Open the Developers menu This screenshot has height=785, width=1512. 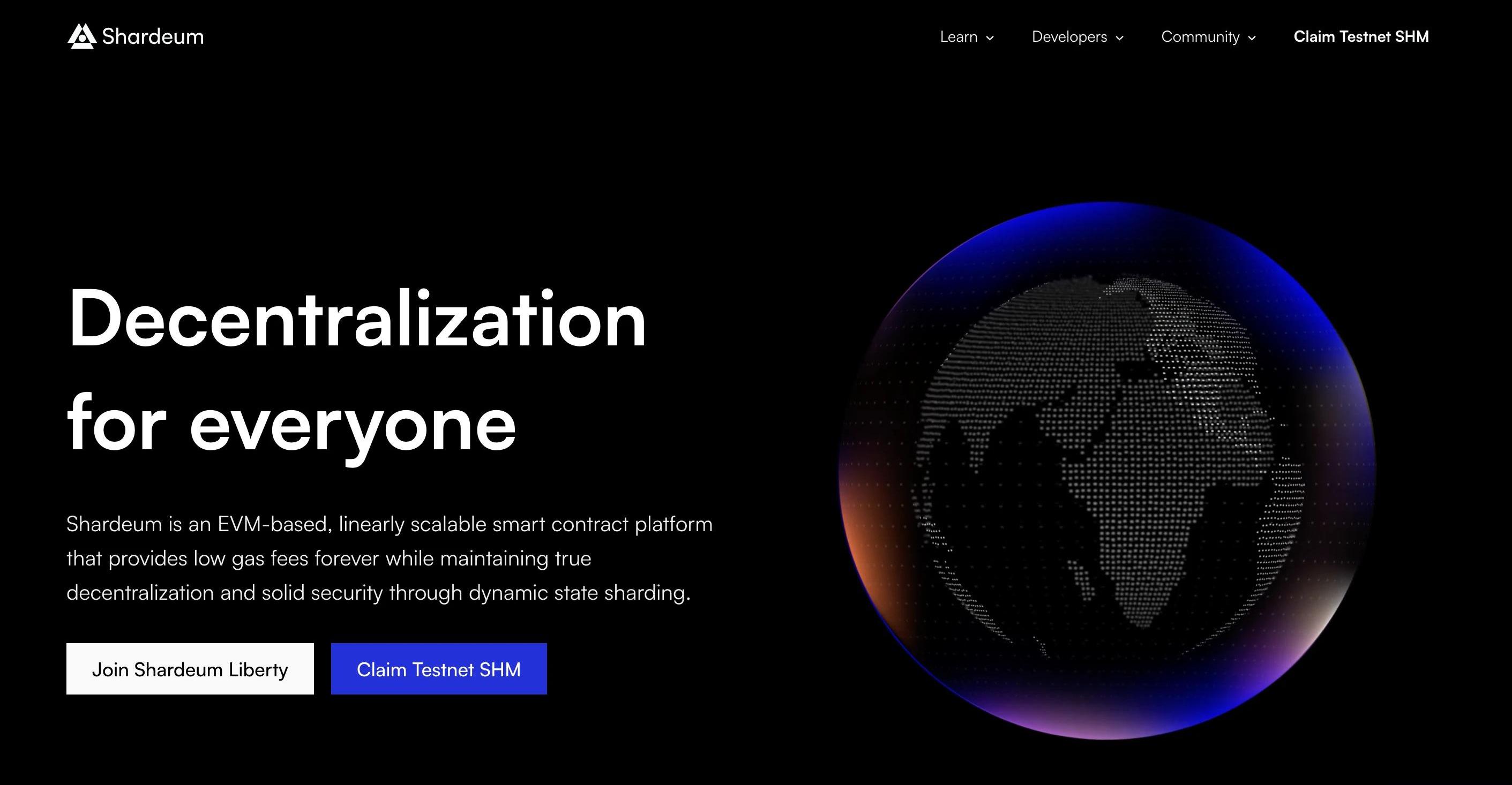click(x=1069, y=37)
